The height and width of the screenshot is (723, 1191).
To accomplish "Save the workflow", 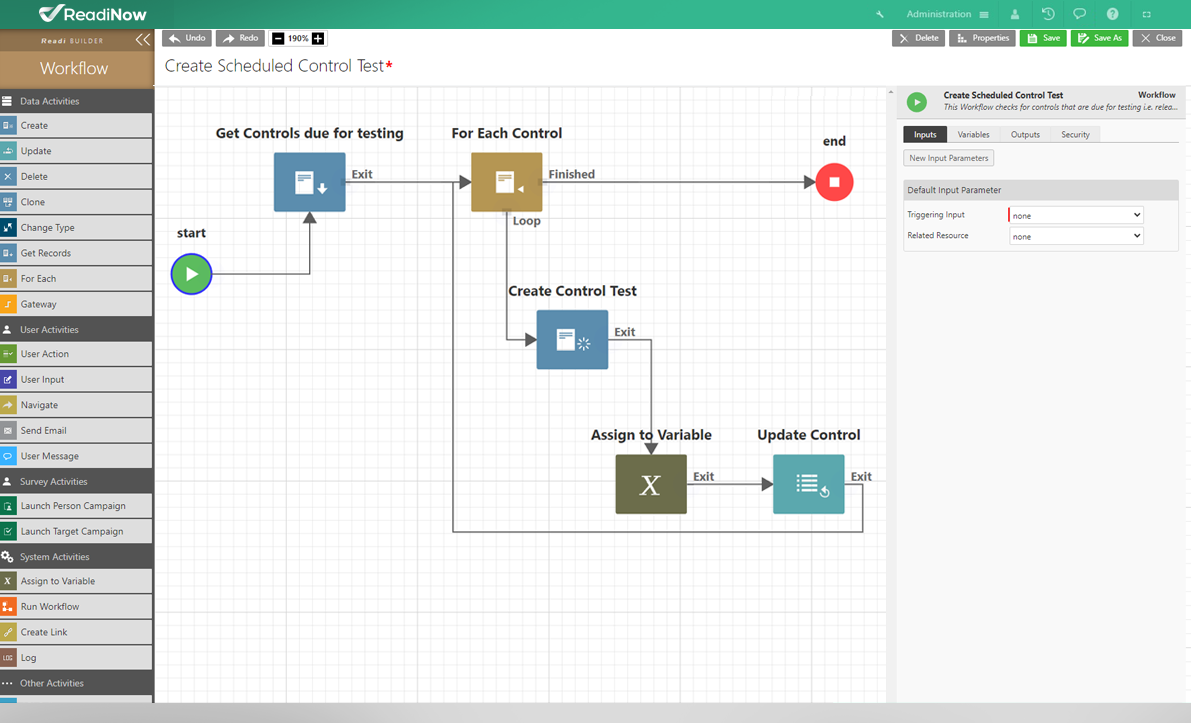I will [1043, 38].
